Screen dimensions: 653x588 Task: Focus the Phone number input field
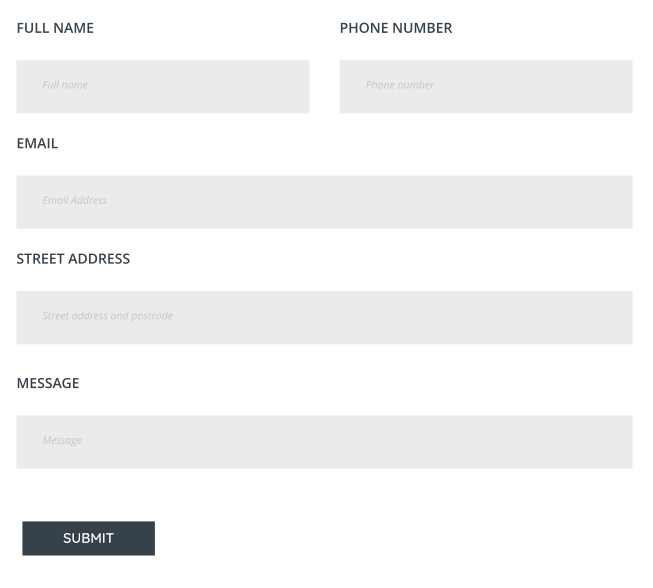485,86
